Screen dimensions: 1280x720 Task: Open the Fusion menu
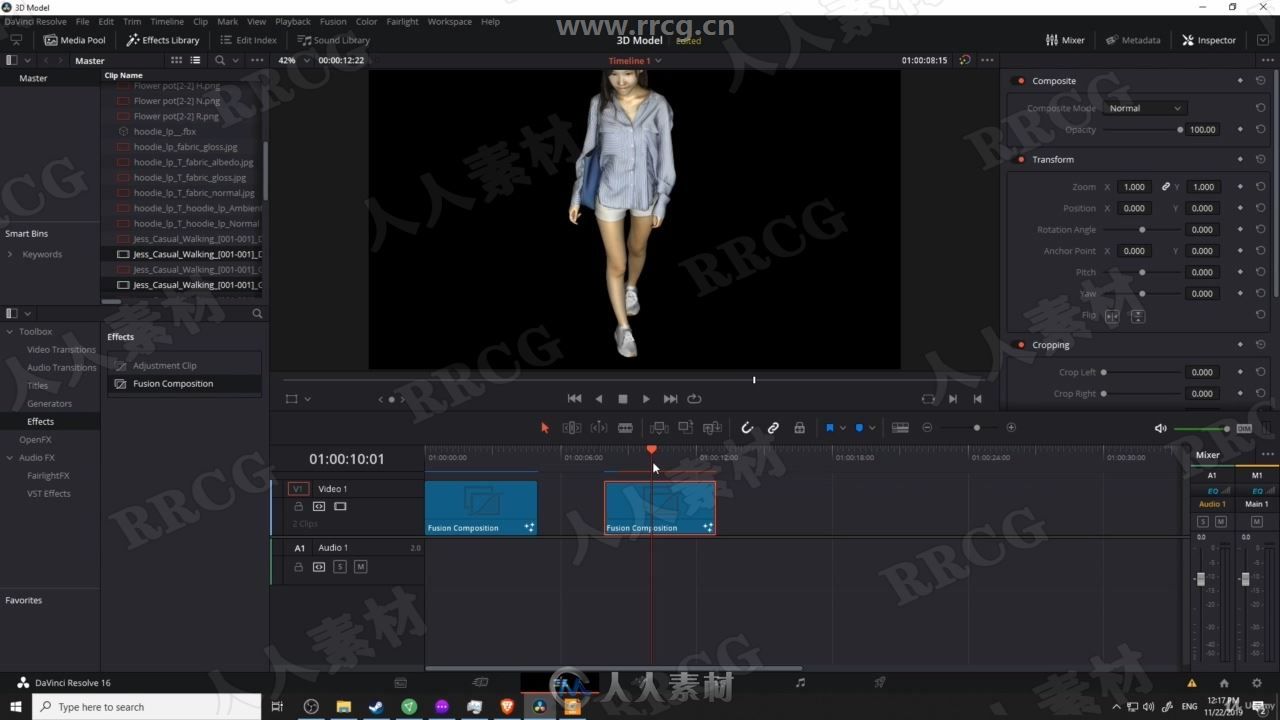tap(333, 21)
